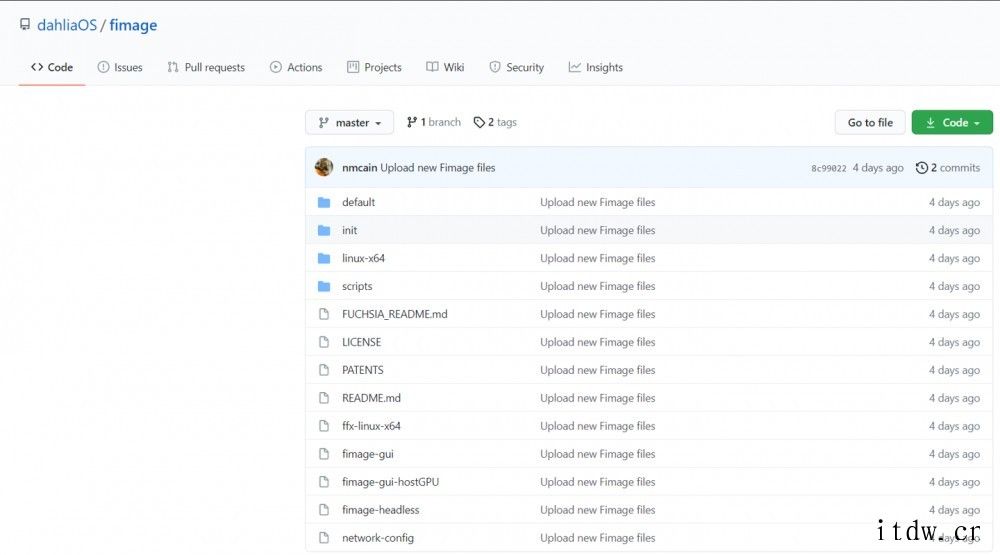Click the Go to file button

tap(870, 122)
